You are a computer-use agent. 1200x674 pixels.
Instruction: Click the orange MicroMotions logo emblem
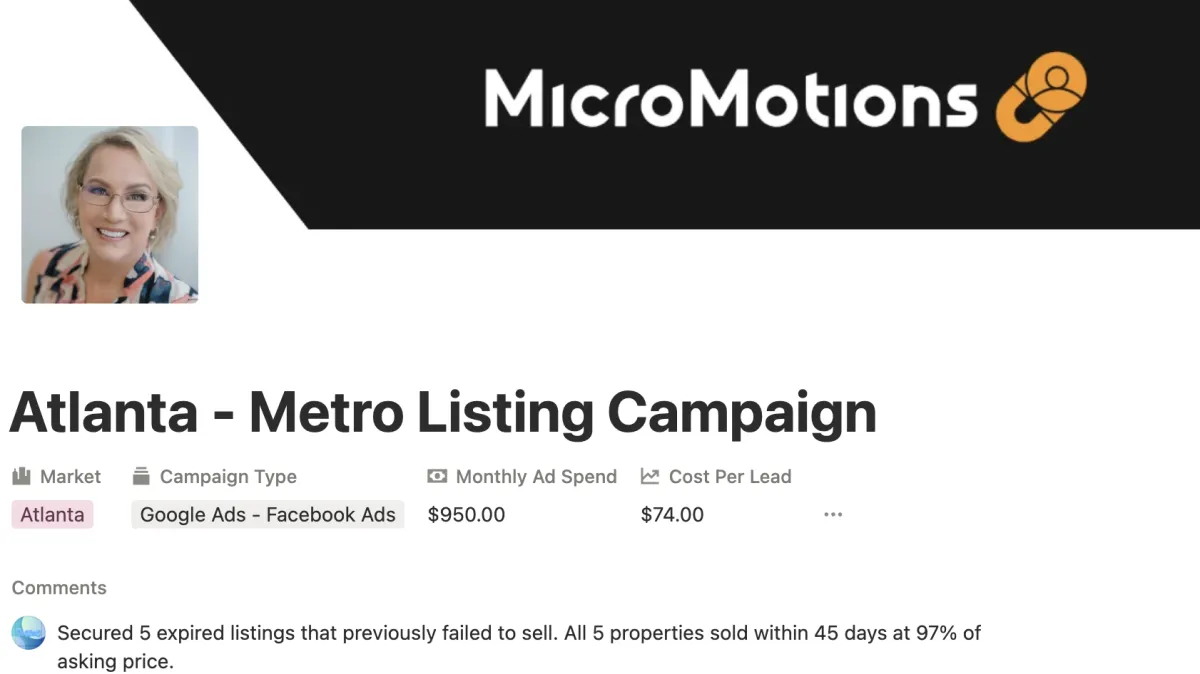point(1042,96)
